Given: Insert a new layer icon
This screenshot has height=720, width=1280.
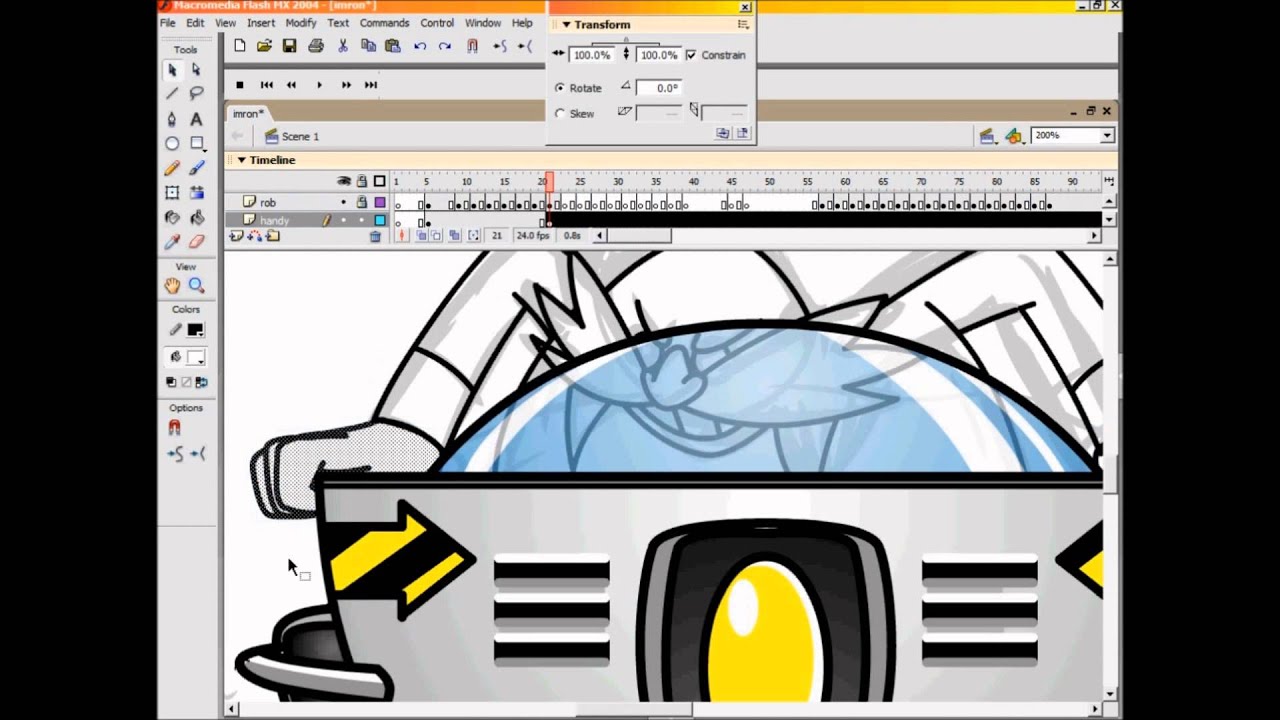Looking at the screenshot, I should [237, 236].
